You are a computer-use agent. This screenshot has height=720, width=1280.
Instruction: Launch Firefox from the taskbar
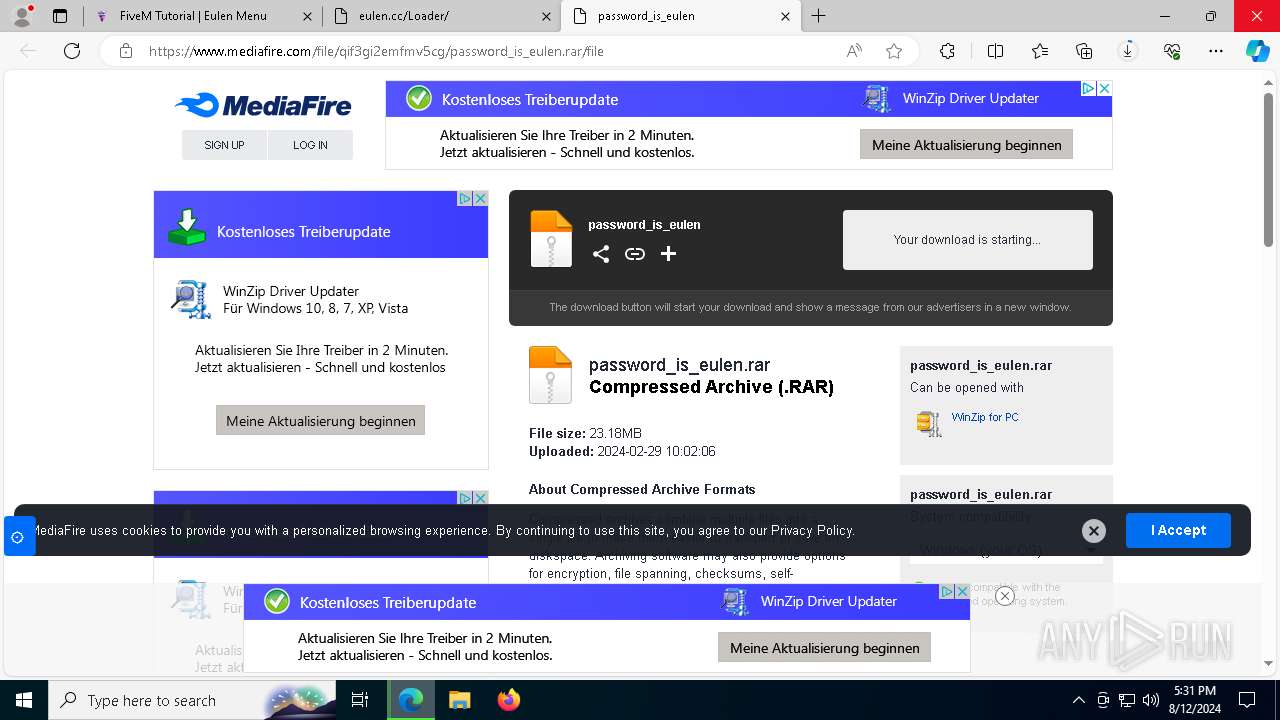pos(508,700)
